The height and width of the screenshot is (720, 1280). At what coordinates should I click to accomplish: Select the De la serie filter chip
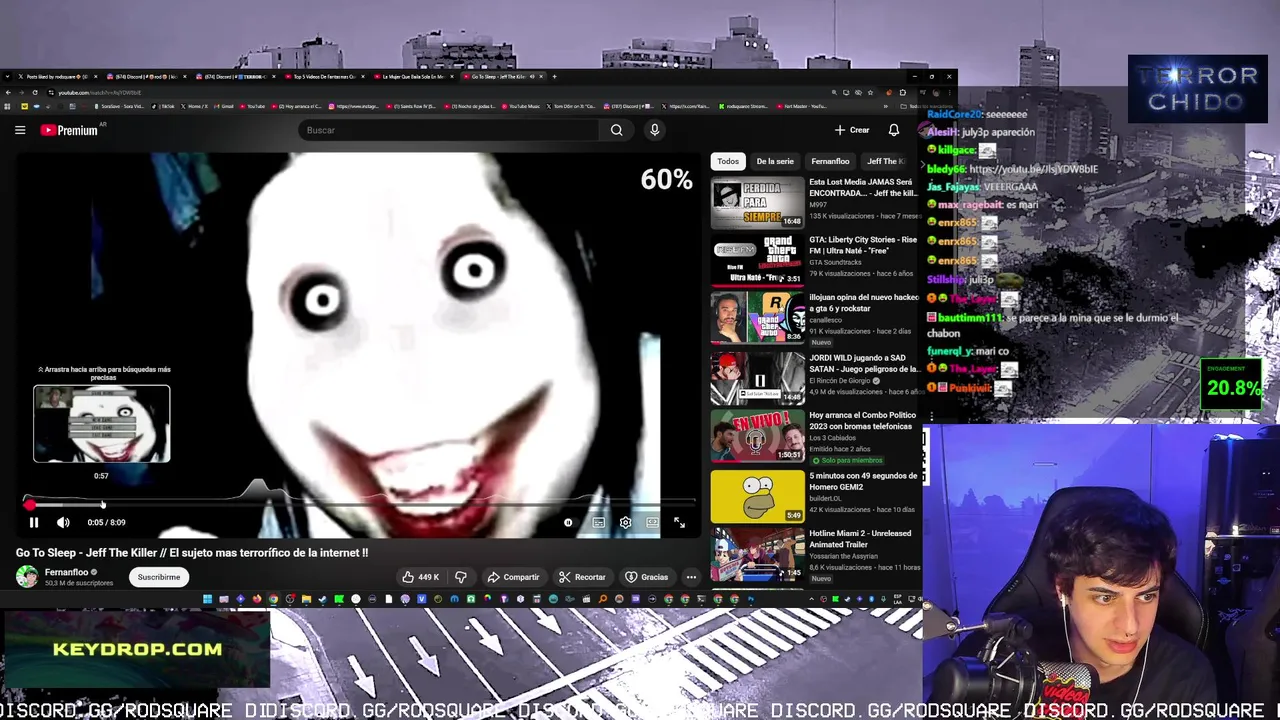tap(775, 161)
